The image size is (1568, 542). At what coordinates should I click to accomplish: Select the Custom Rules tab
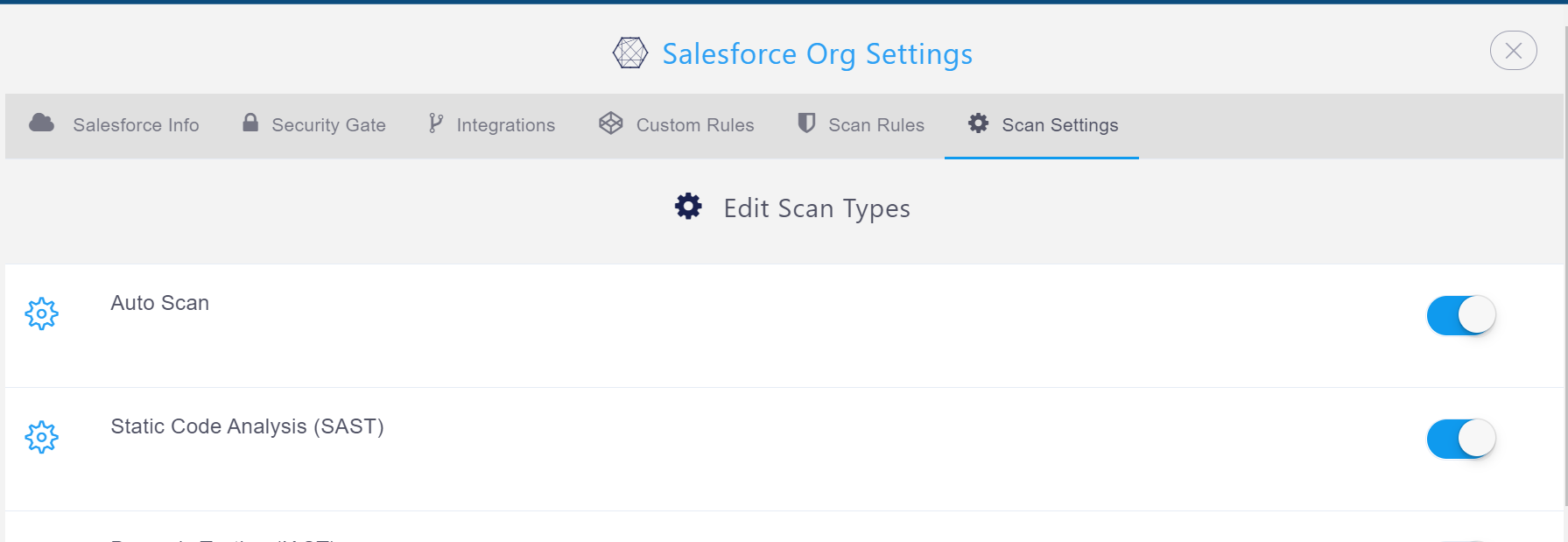(677, 125)
